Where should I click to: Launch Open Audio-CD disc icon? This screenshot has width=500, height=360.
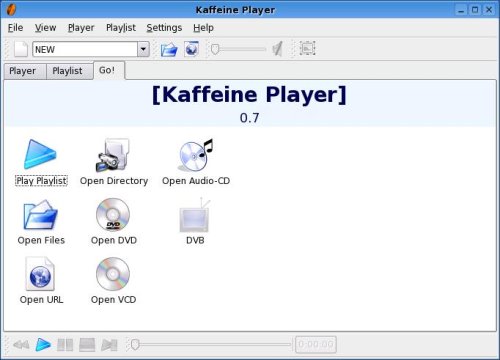[x=196, y=155]
